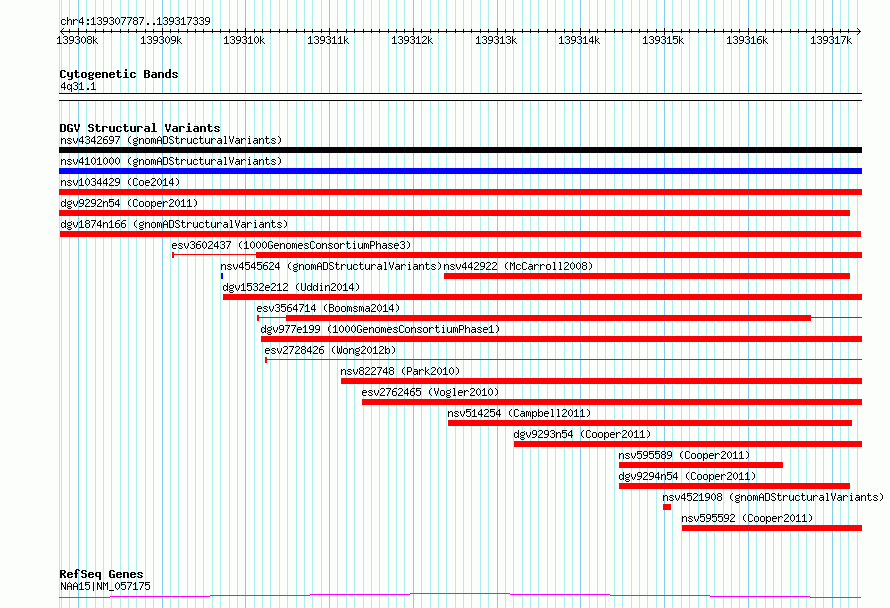Open the nsv1034429 (Coe2014) label

[120, 182]
